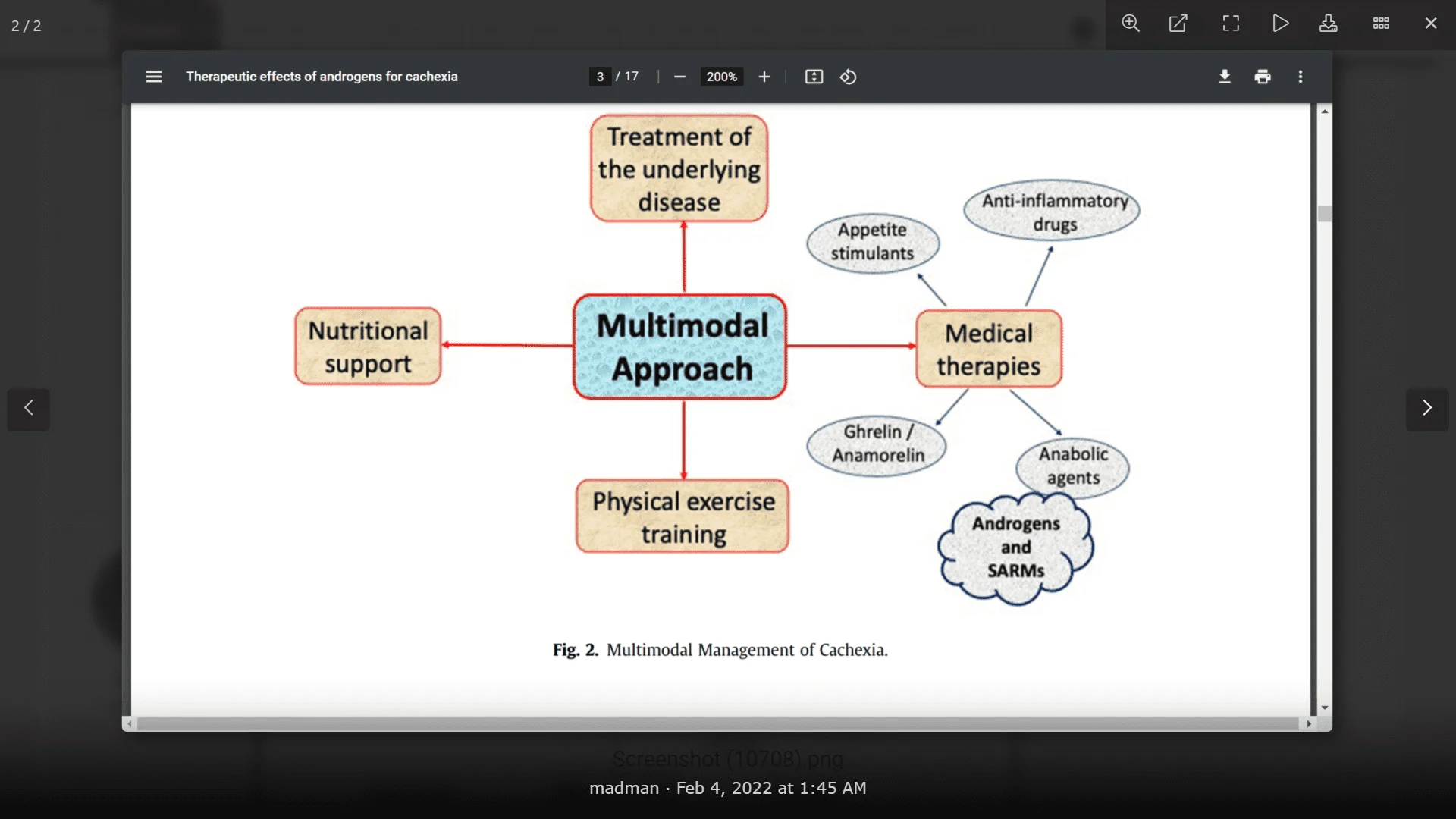Select previous slide navigation arrow
1456x819 pixels.
point(27,408)
